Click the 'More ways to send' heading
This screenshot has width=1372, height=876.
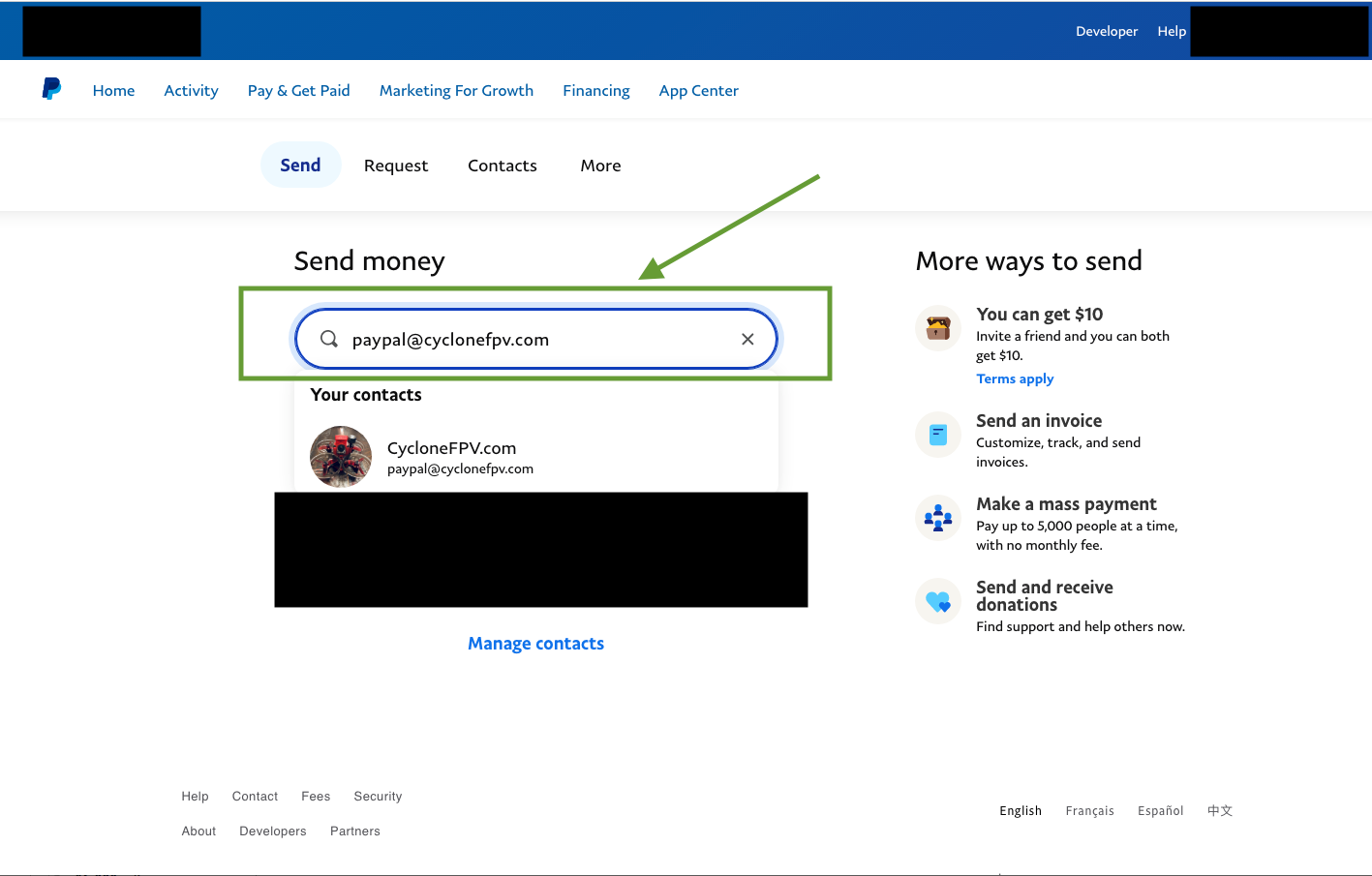[1028, 261]
